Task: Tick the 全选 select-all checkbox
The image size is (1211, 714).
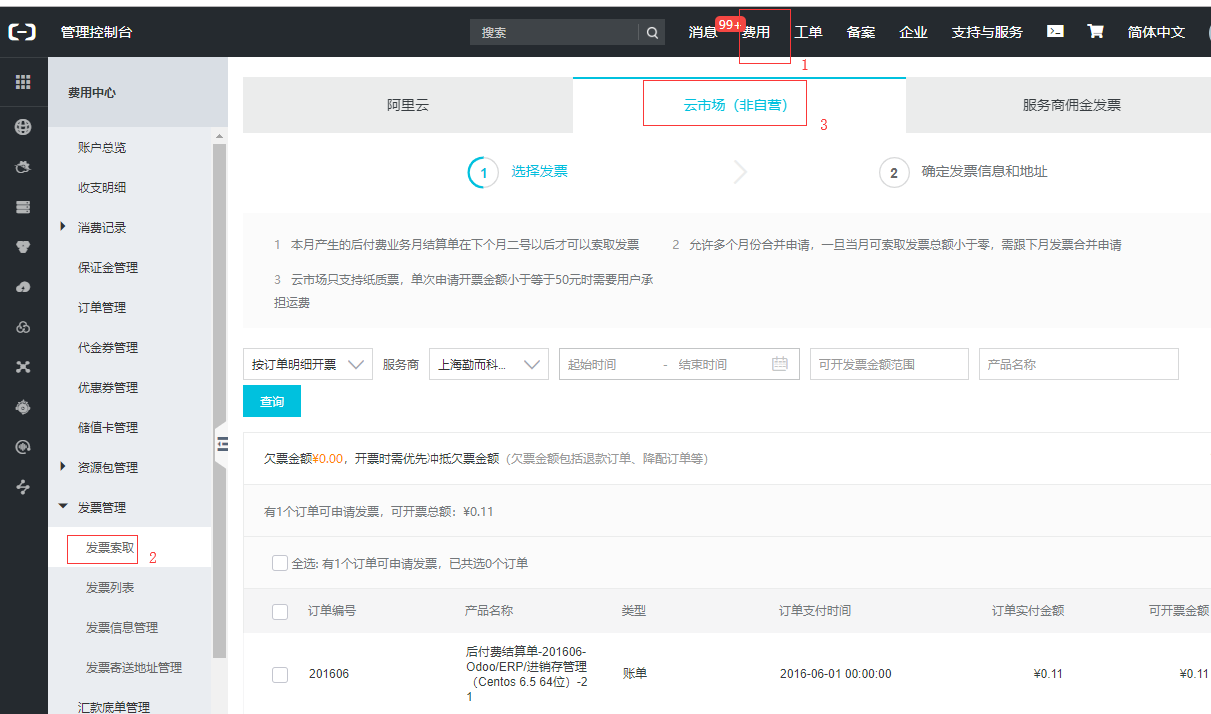Action: click(x=280, y=563)
